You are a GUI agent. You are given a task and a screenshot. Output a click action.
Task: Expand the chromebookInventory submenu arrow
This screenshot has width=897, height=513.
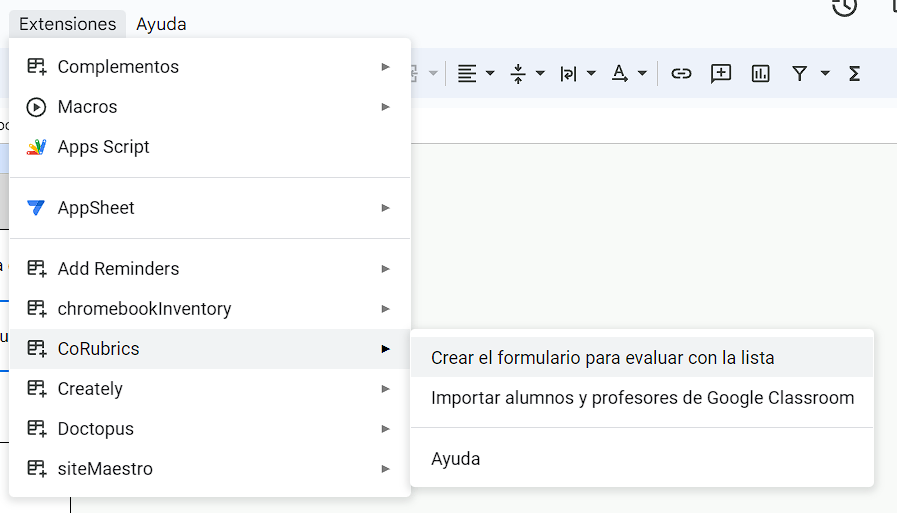click(386, 309)
